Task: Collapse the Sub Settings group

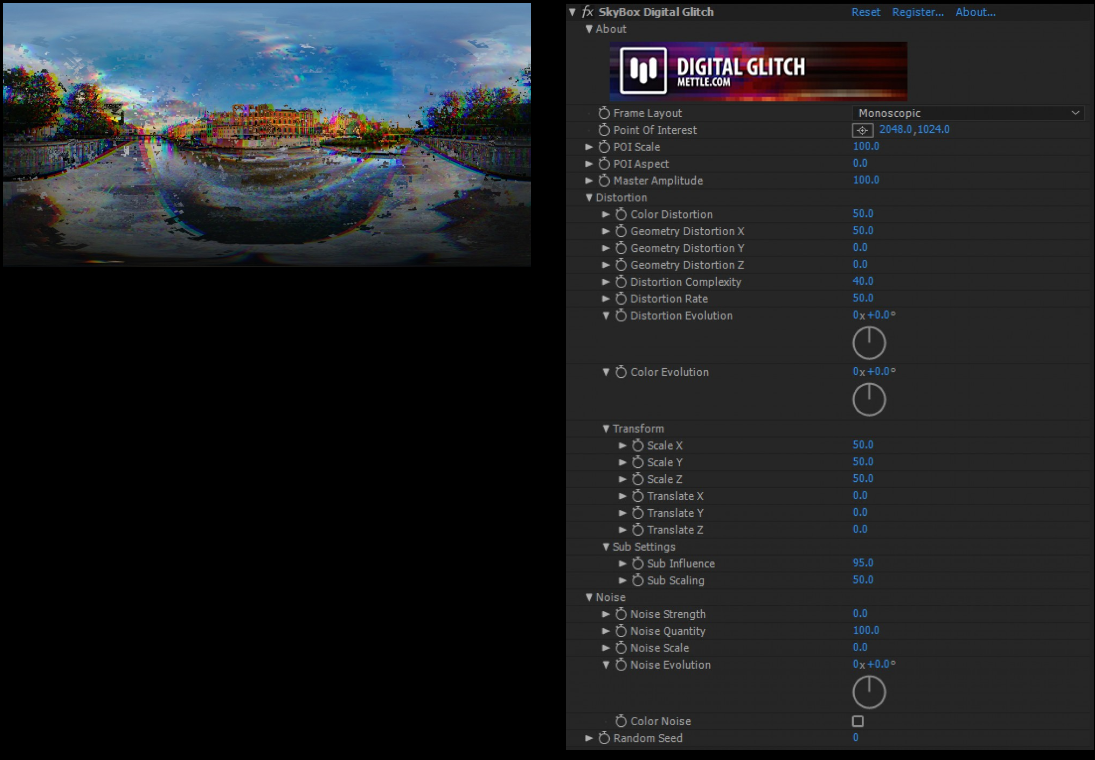Action: point(606,547)
